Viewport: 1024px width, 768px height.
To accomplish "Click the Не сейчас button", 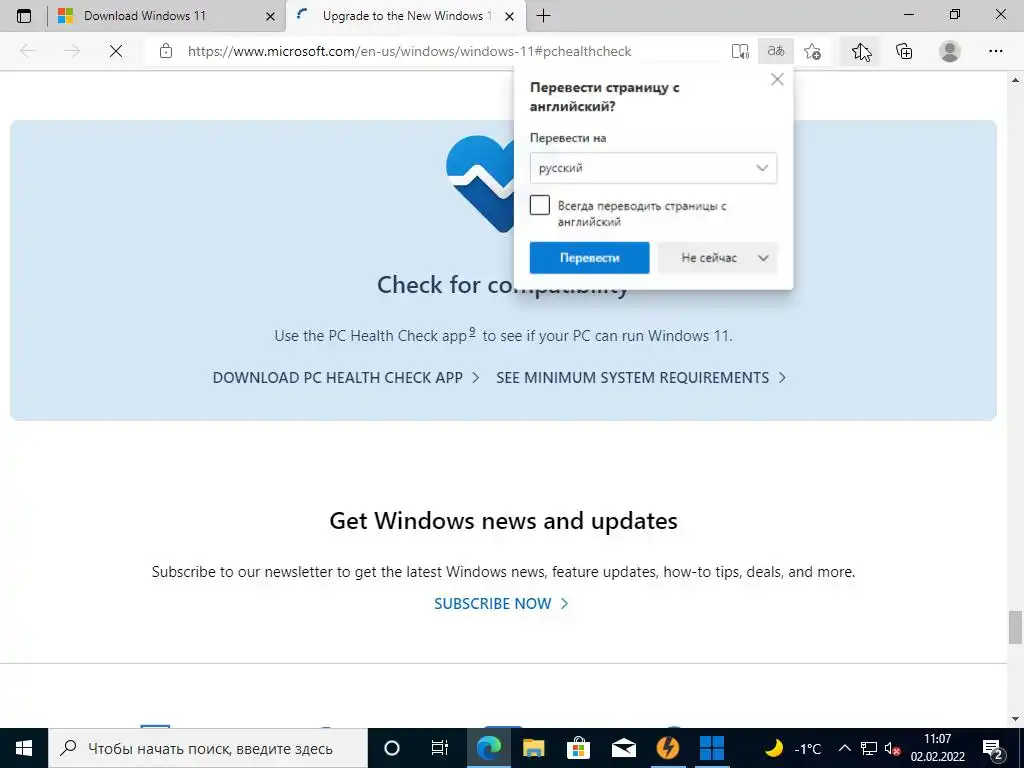I will click(x=709, y=258).
